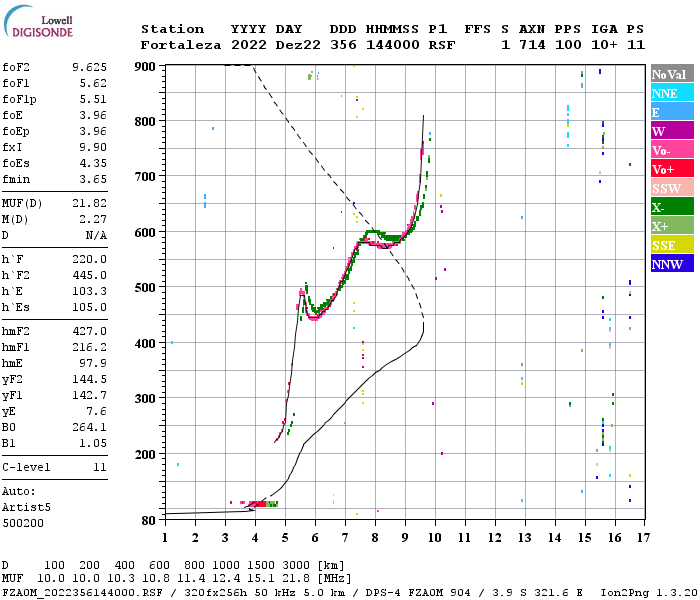
Task: Click the 900 km height axis label
Action: point(145,67)
